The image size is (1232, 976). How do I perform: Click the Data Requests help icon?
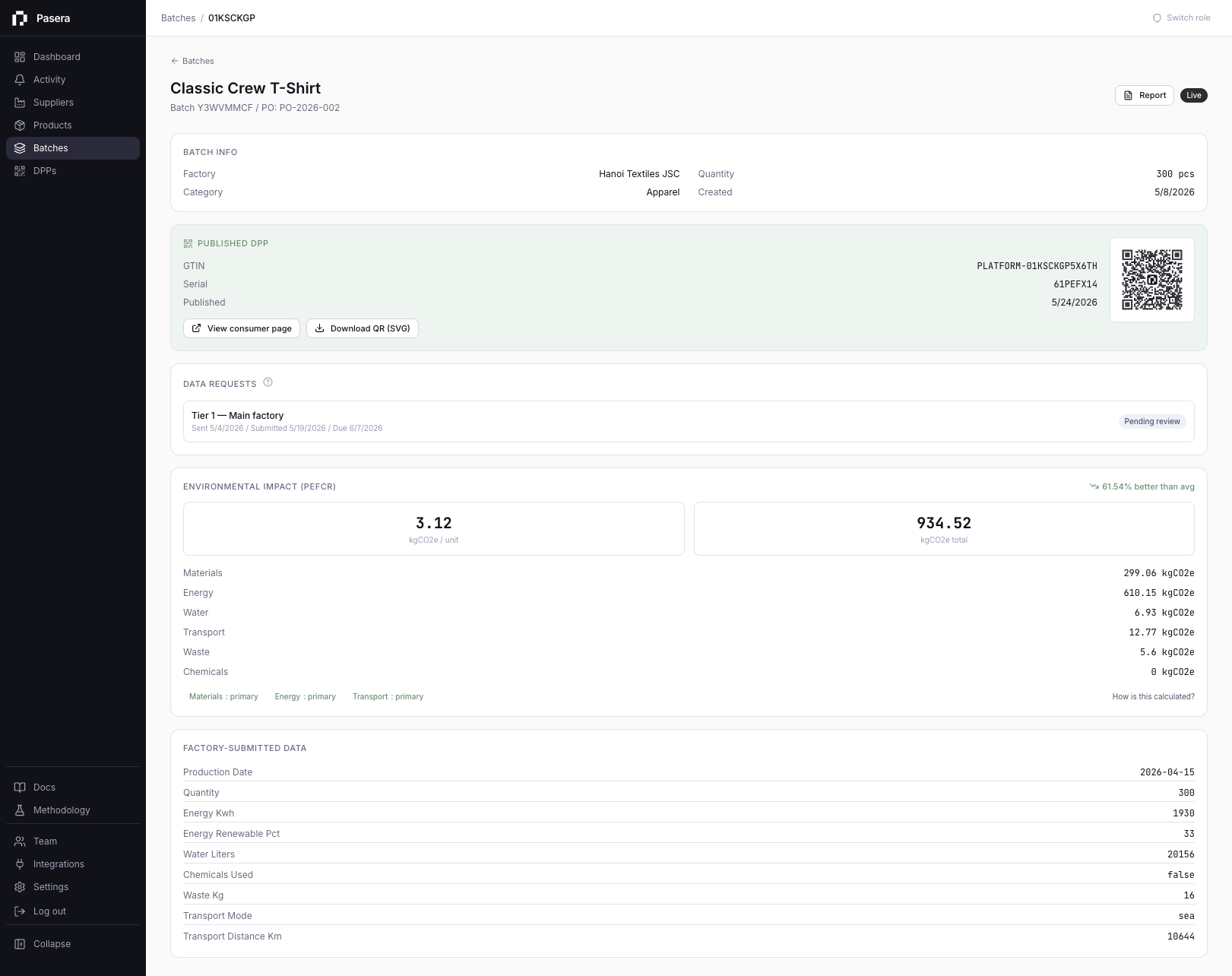tap(268, 382)
